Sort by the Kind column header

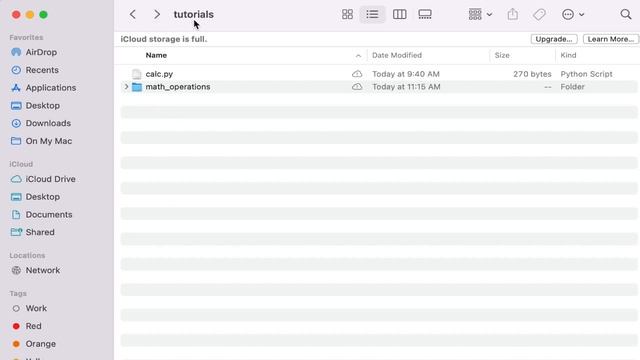tap(568, 55)
